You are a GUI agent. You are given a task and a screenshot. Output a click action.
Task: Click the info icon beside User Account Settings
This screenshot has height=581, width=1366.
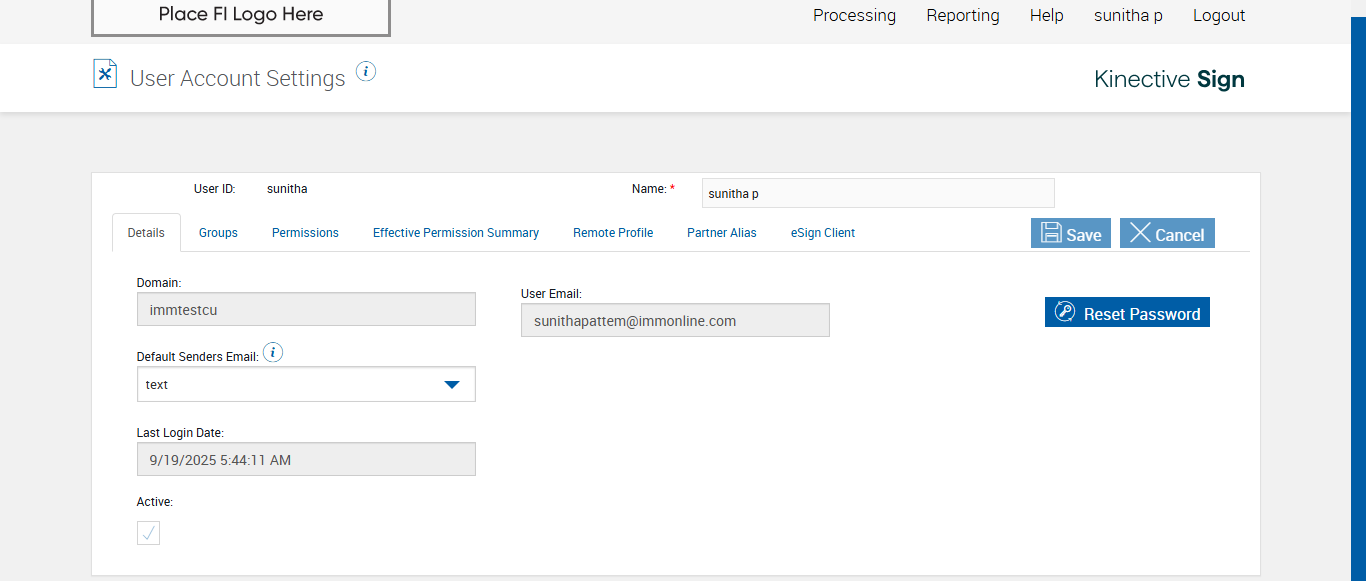click(x=366, y=72)
